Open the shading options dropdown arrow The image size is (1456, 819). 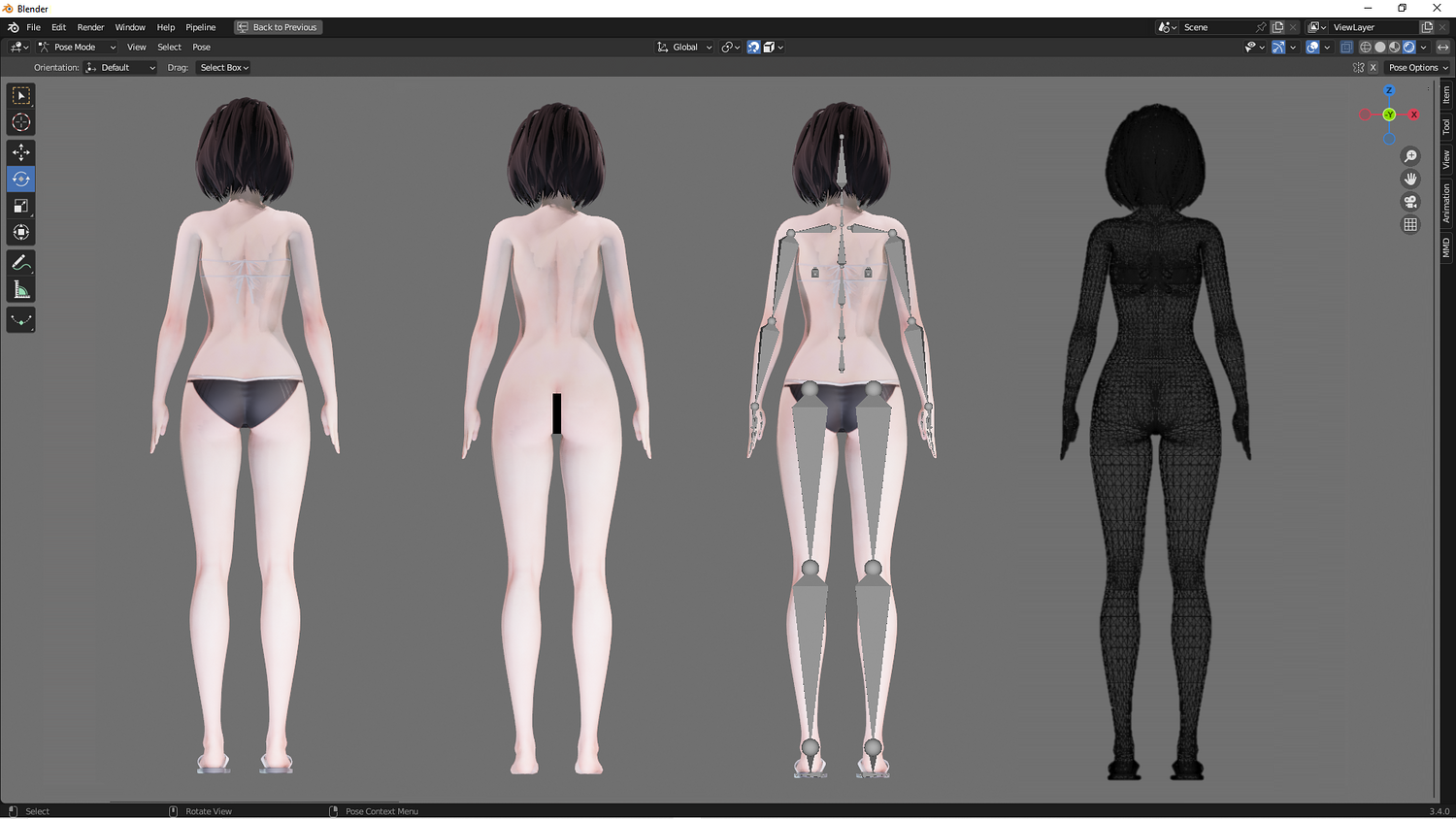(1424, 47)
